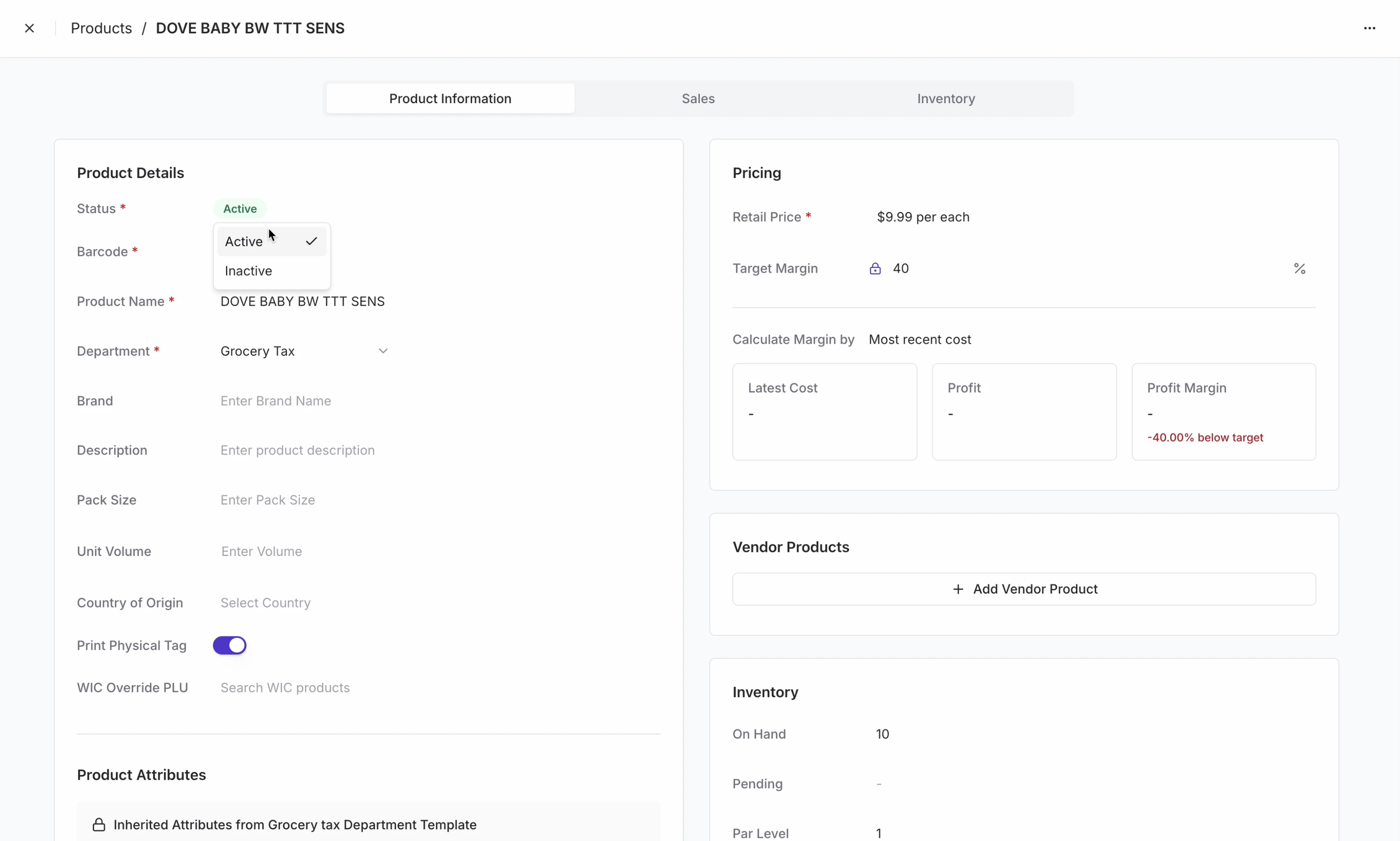The width and height of the screenshot is (1400, 841).
Task: Go to the Products breadcrumb link
Action: (101, 28)
